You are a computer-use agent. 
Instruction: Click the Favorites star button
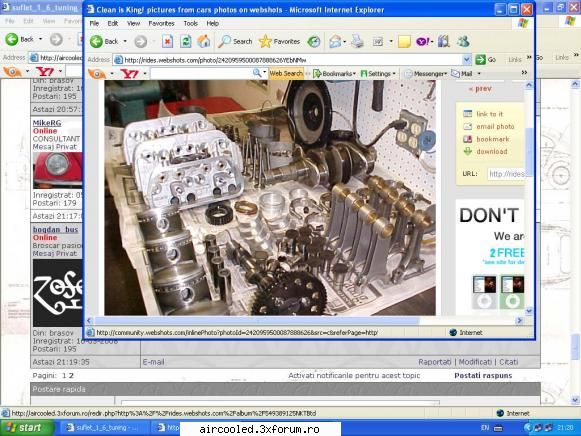click(280, 41)
